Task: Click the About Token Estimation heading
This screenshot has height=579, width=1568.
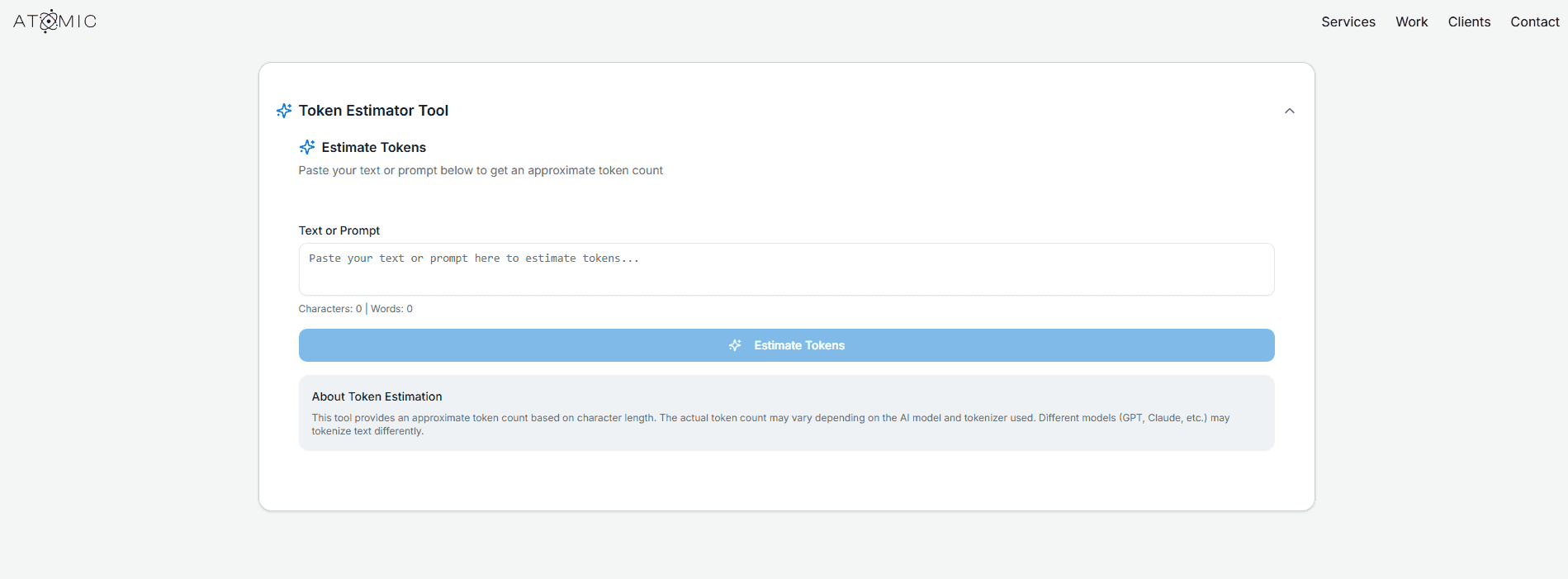Action: (x=377, y=396)
